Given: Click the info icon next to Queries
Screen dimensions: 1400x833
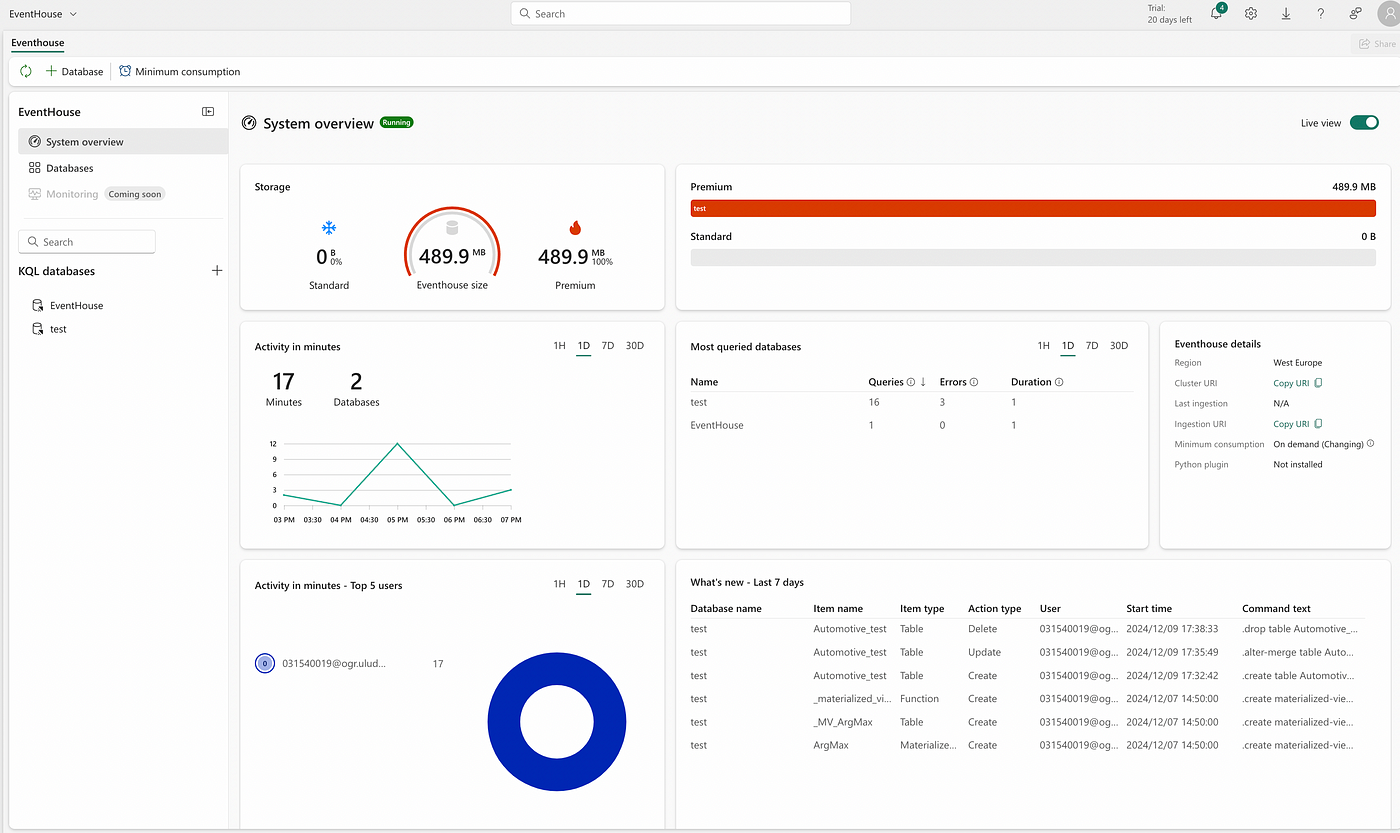Looking at the screenshot, I should click(x=910, y=382).
